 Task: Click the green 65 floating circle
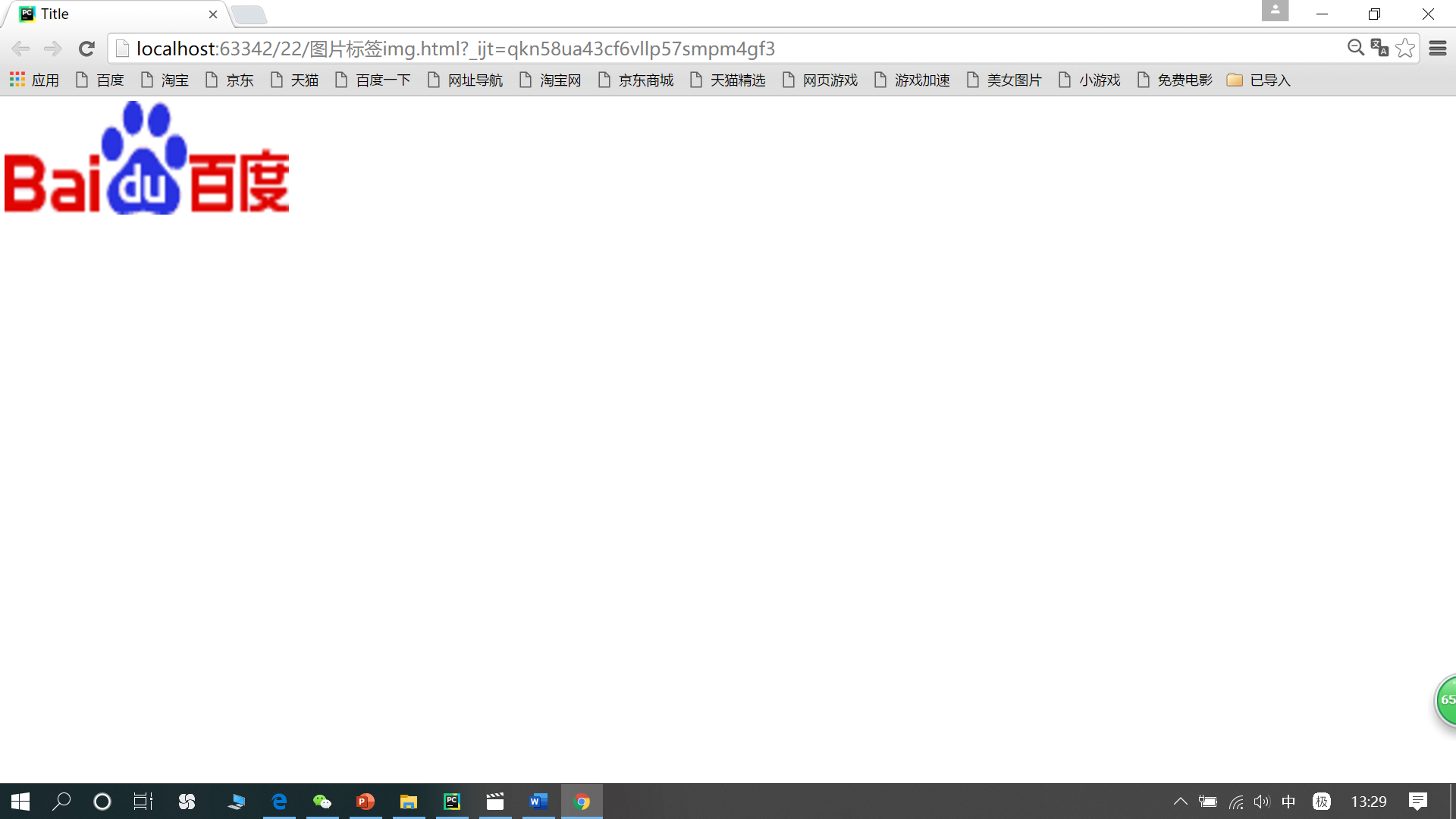pos(1446,700)
